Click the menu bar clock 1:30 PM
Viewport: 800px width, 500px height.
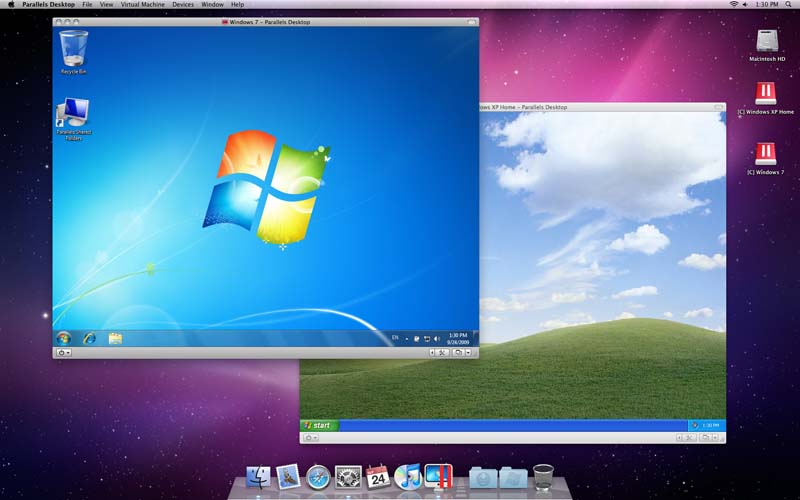[x=766, y=4]
